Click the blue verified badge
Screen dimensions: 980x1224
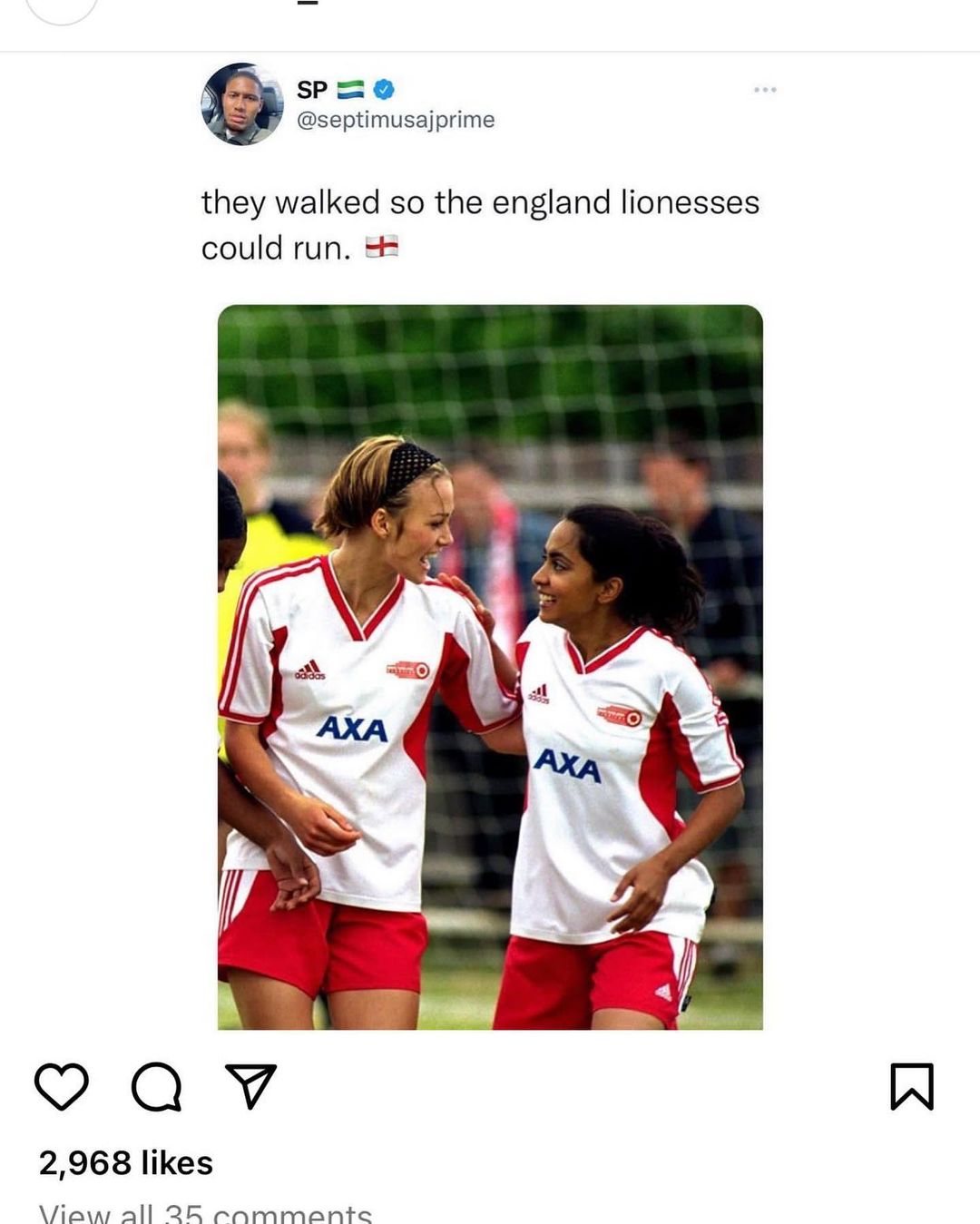(x=384, y=90)
